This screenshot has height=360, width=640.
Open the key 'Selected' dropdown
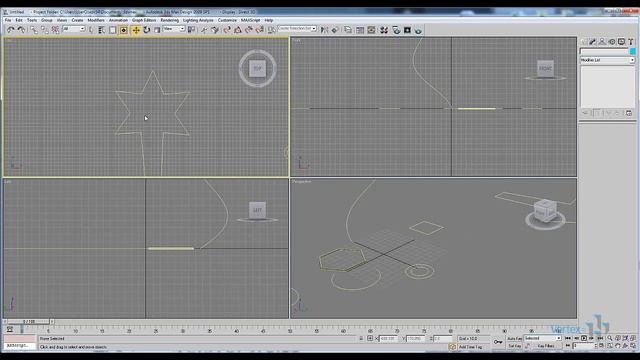(542, 338)
